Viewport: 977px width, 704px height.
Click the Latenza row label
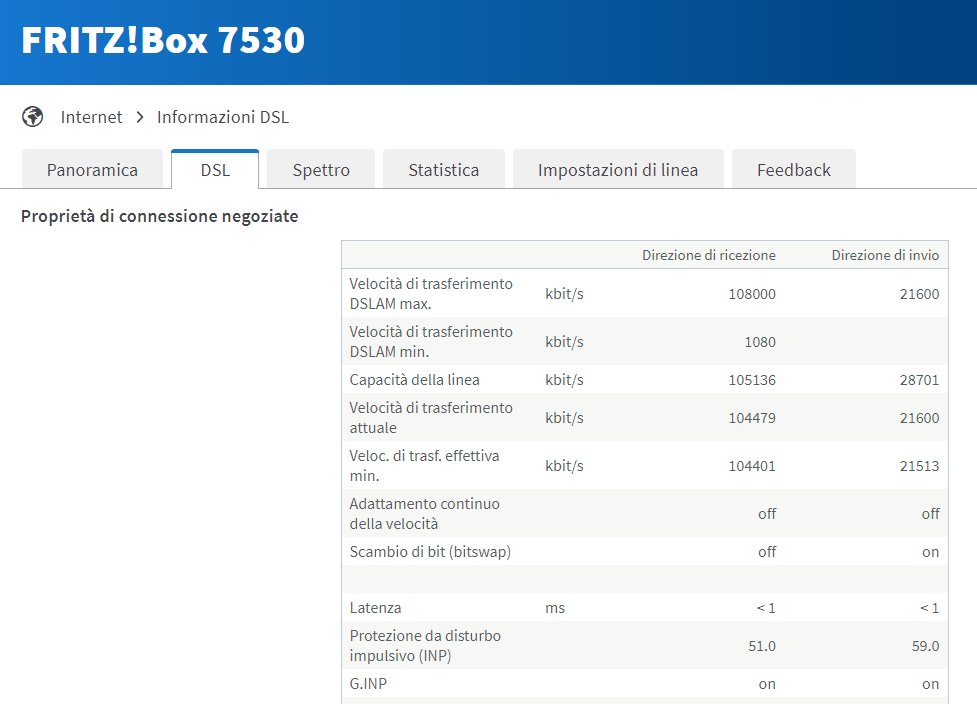tap(375, 607)
